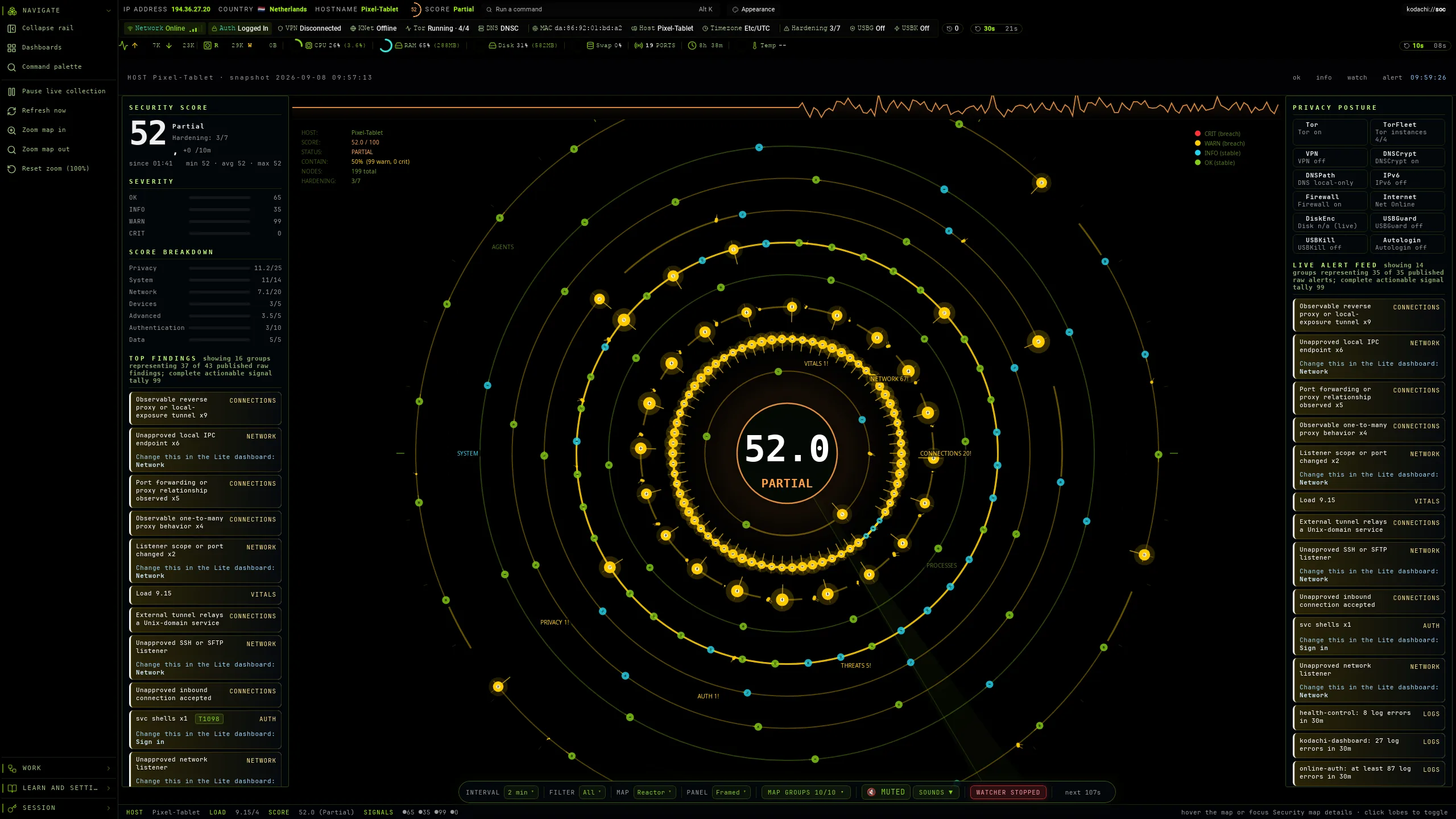
Task: Toggle the WATCHER STOPPED button
Action: (1008, 792)
